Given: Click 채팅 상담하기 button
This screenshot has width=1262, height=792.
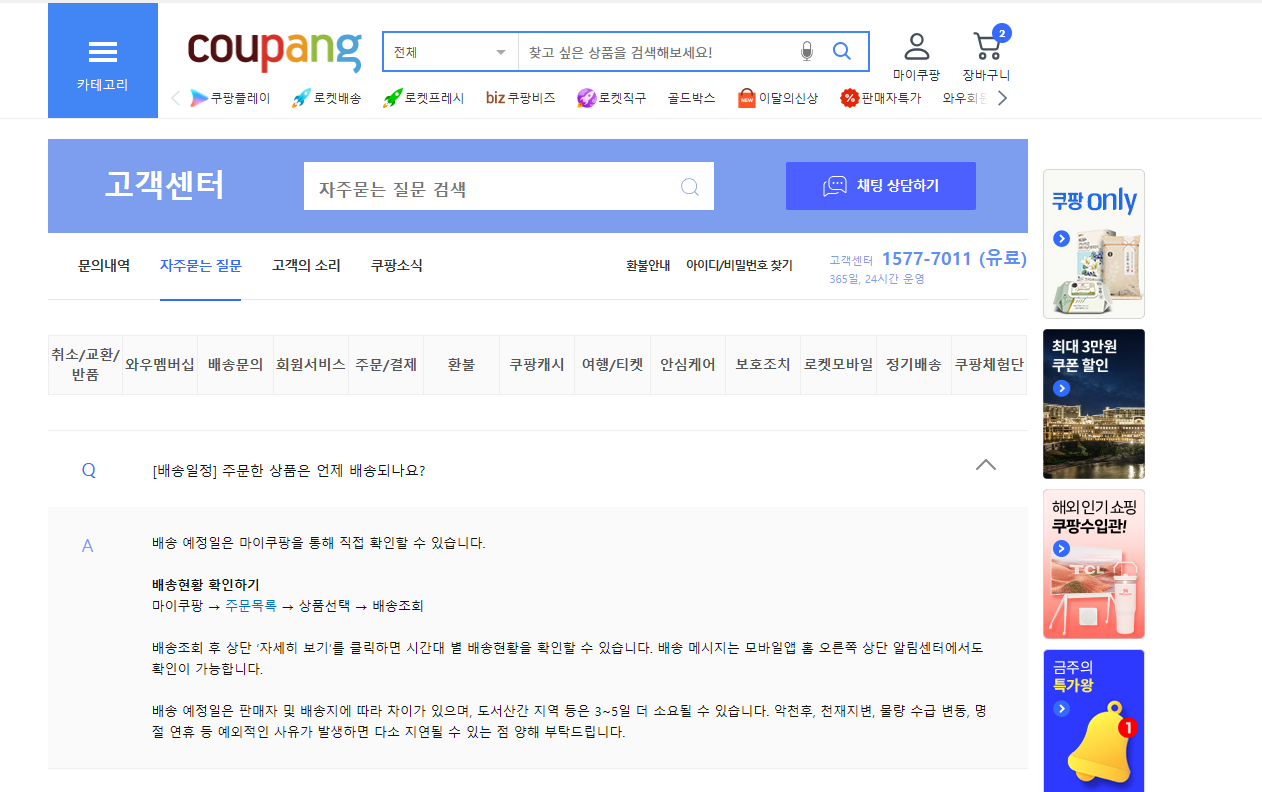Looking at the screenshot, I should (x=881, y=186).
